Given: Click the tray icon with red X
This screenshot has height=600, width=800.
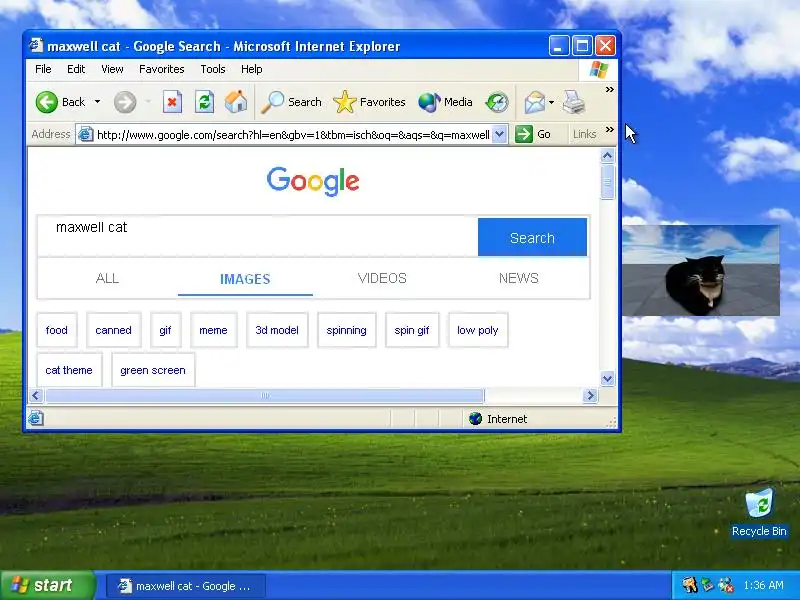Looking at the screenshot, I should point(726,585).
